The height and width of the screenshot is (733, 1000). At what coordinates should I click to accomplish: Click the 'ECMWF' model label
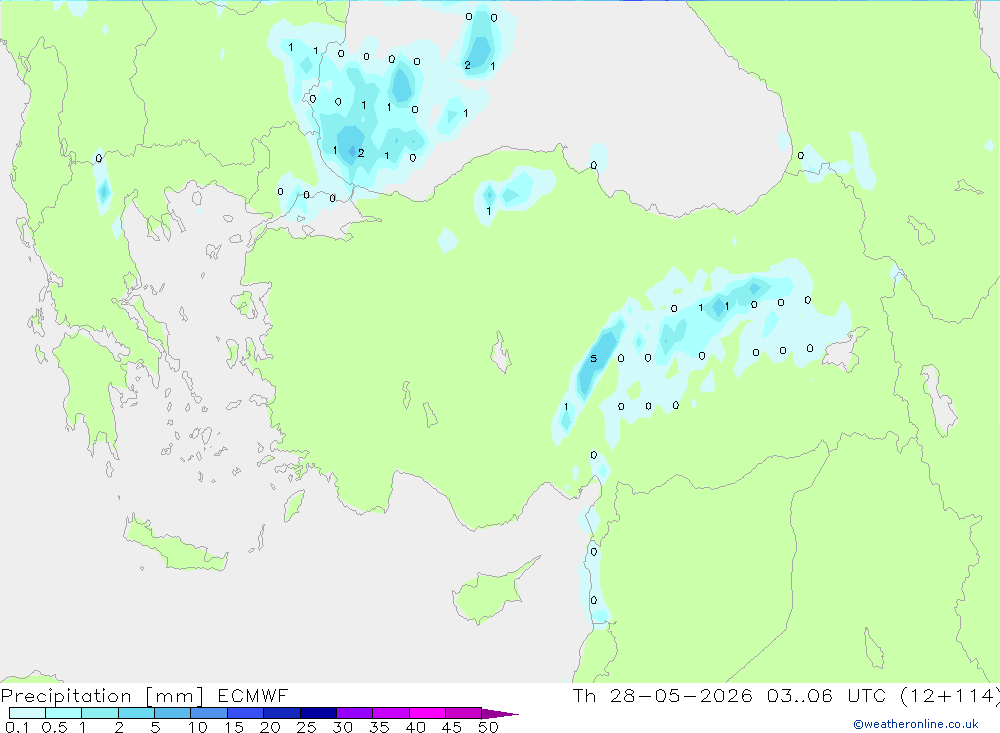[253, 696]
